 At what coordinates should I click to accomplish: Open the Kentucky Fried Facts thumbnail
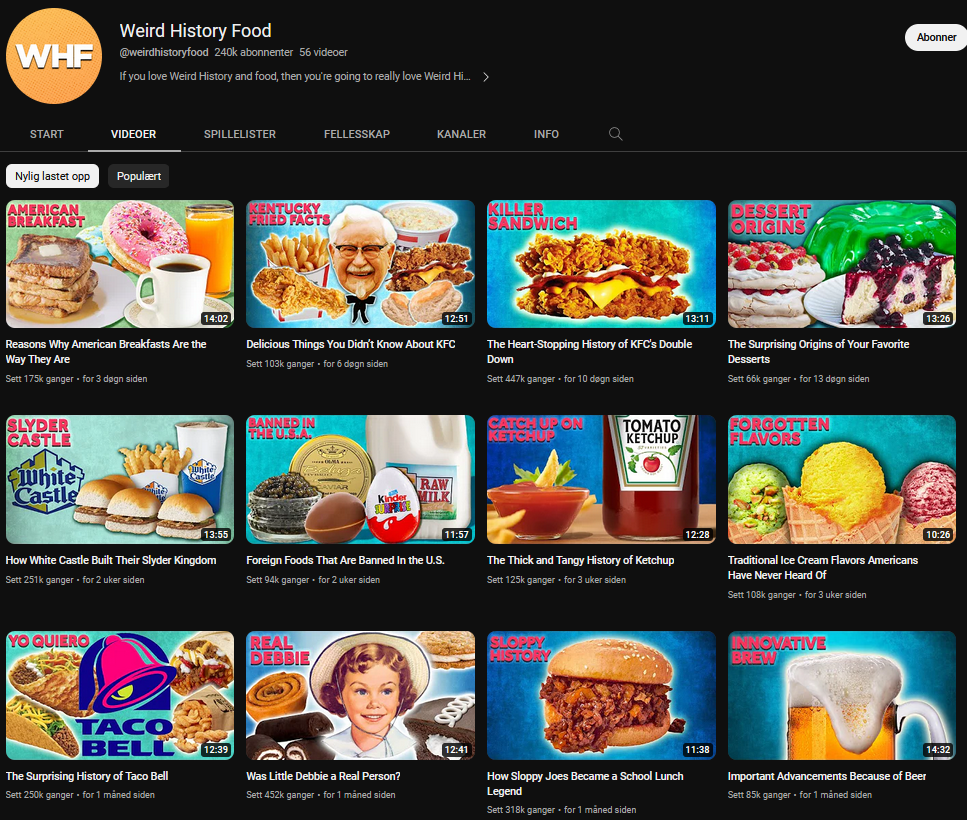click(x=360, y=264)
